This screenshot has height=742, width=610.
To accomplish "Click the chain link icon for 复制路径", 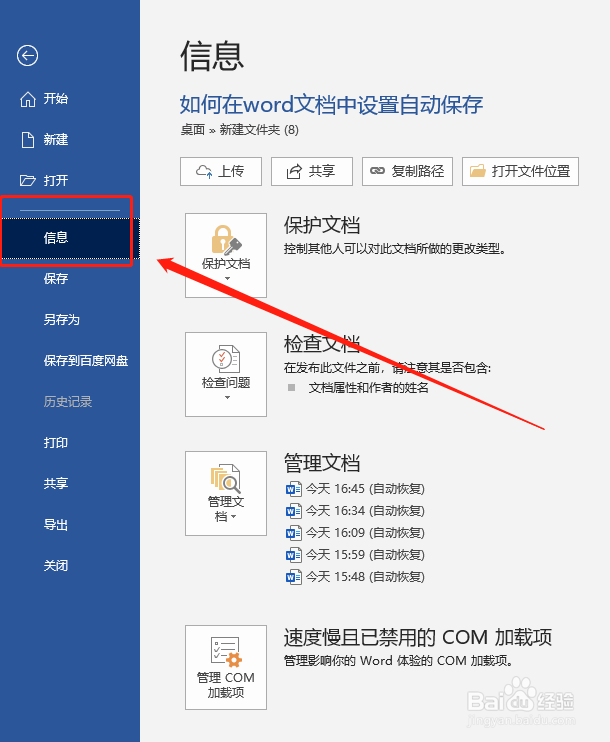I will pyautogui.click(x=377, y=171).
